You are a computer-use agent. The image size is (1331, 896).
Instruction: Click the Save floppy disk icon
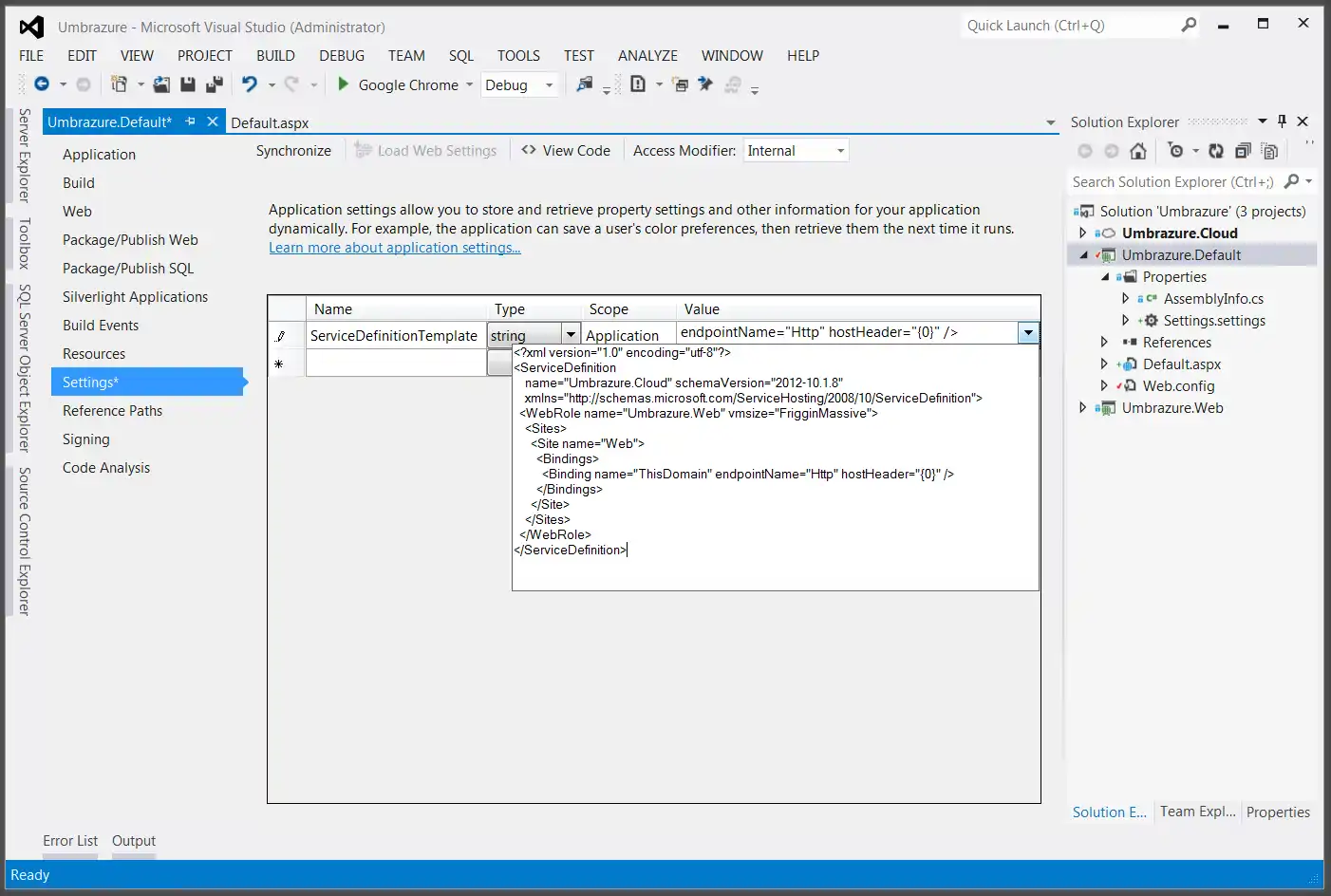188,84
